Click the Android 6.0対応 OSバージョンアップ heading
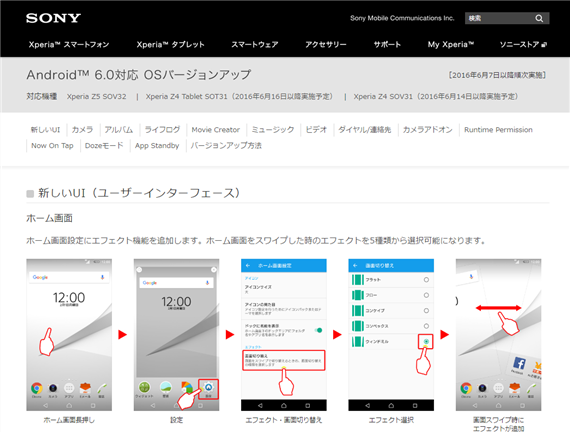Screen dimensions: 570x432 pyautogui.click(x=139, y=75)
